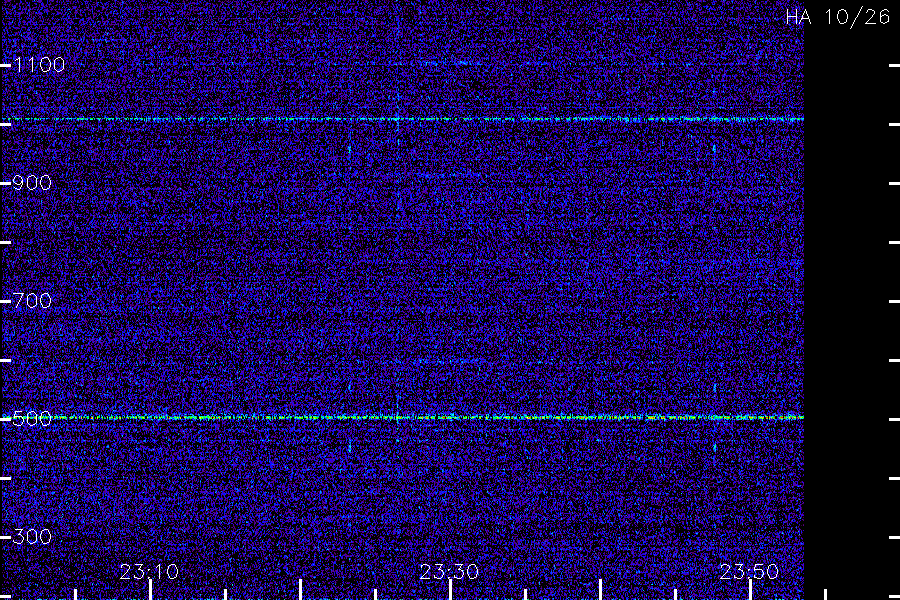900x600 pixels.
Task: Click the tick mark below 23:10
Action: tap(150, 590)
